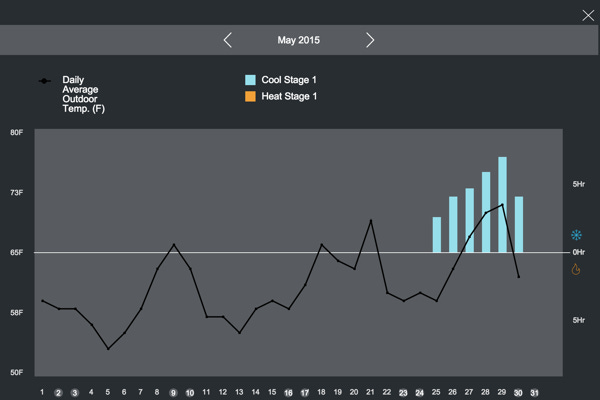Click day 21 on the date axis
This screenshot has height=400, width=600.
coord(370,392)
